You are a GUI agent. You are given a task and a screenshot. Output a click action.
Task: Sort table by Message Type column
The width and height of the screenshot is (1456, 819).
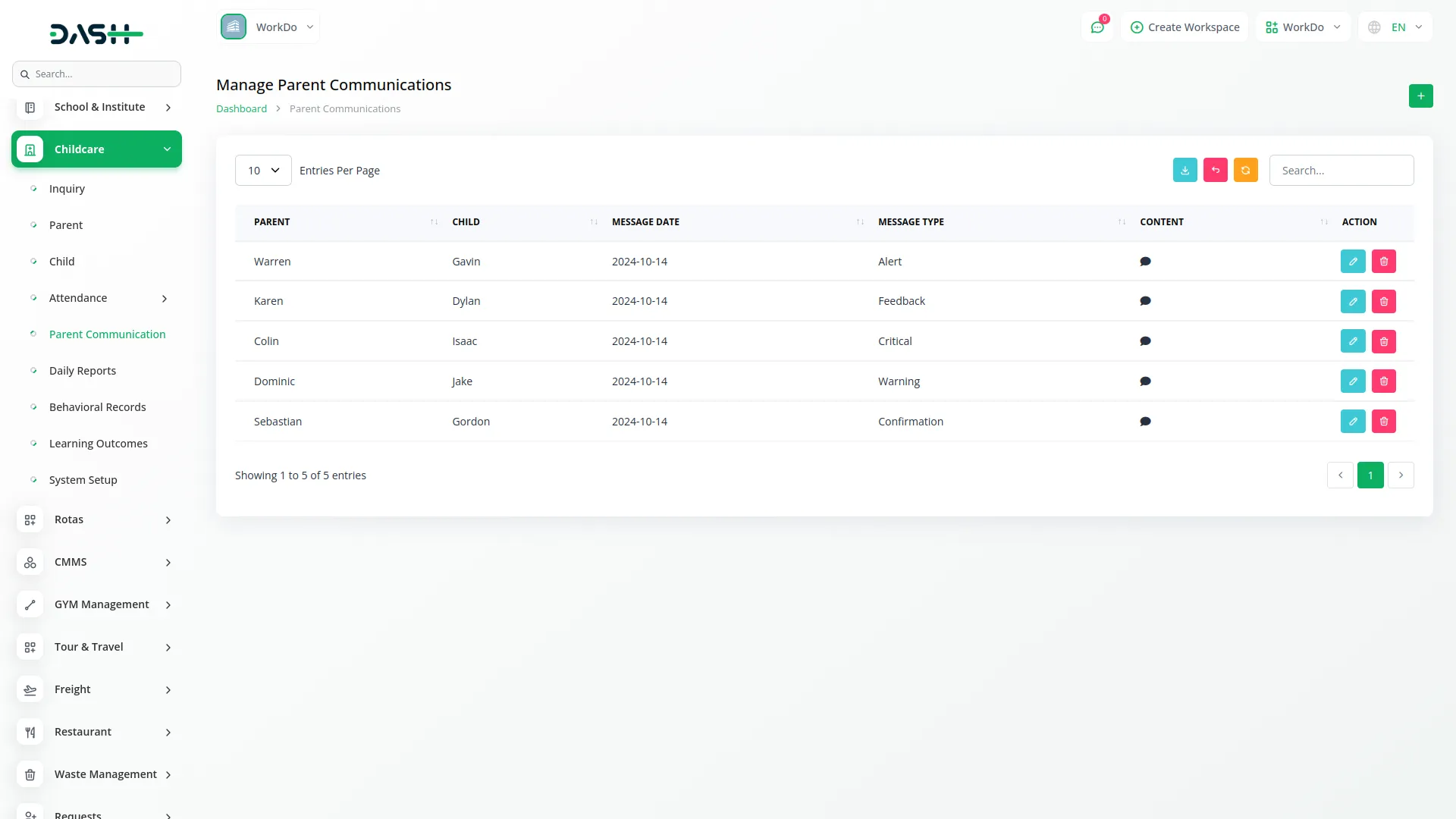click(x=910, y=222)
